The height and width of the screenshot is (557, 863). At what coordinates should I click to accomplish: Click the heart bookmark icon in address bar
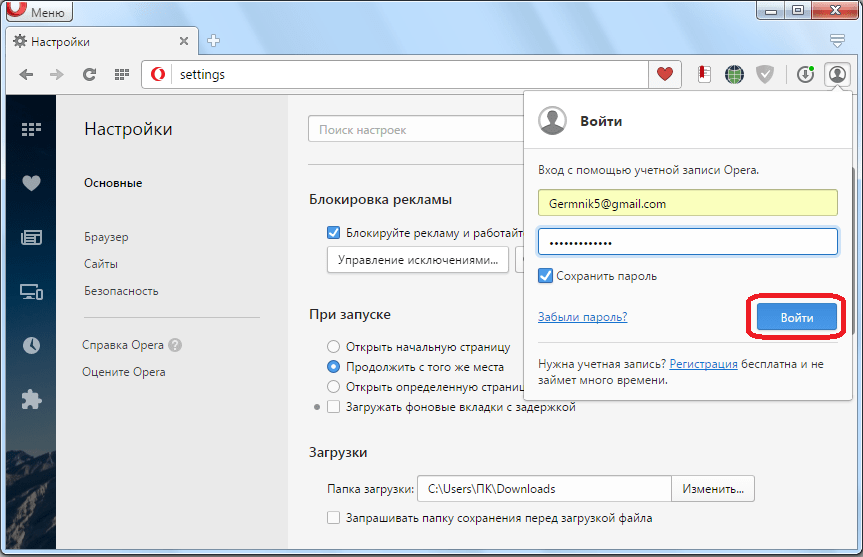click(665, 74)
